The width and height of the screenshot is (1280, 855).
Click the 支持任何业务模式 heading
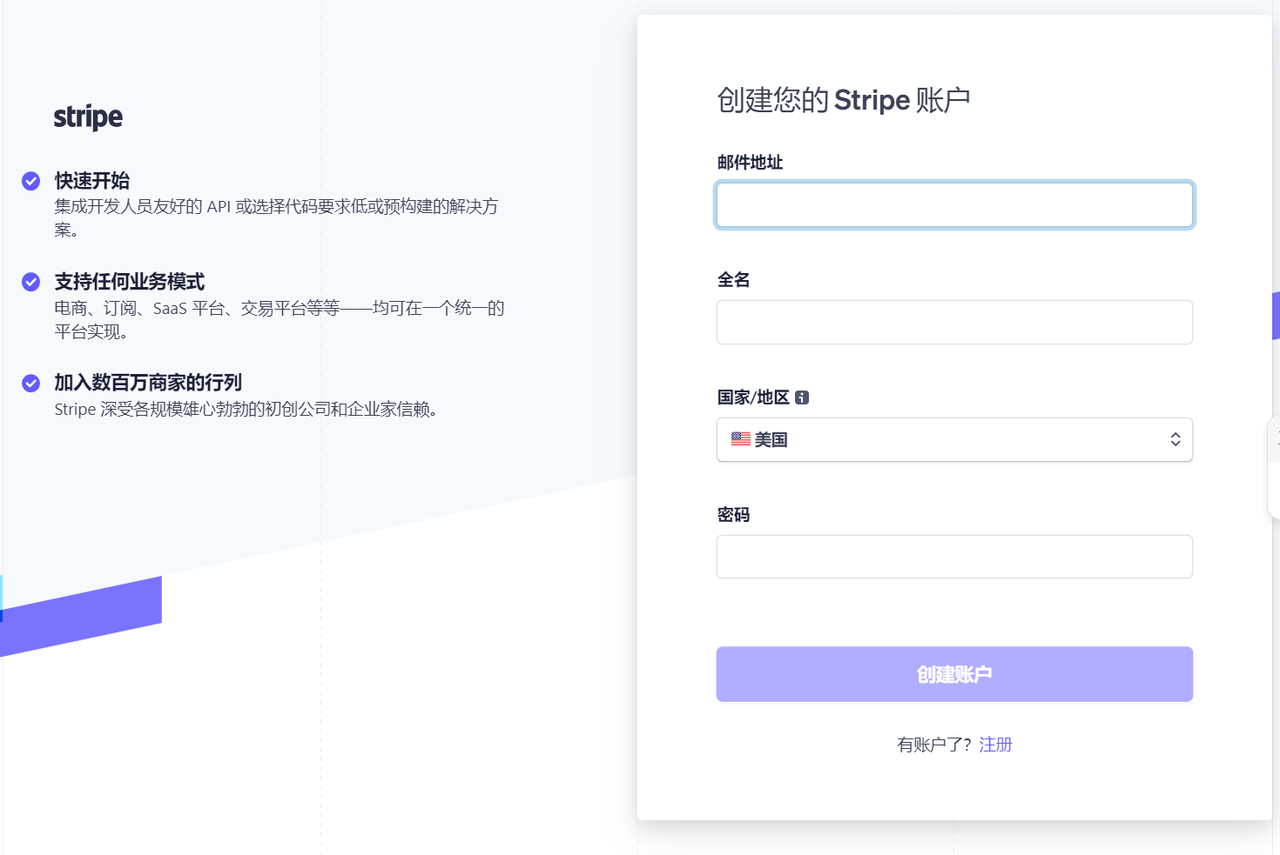[129, 282]
